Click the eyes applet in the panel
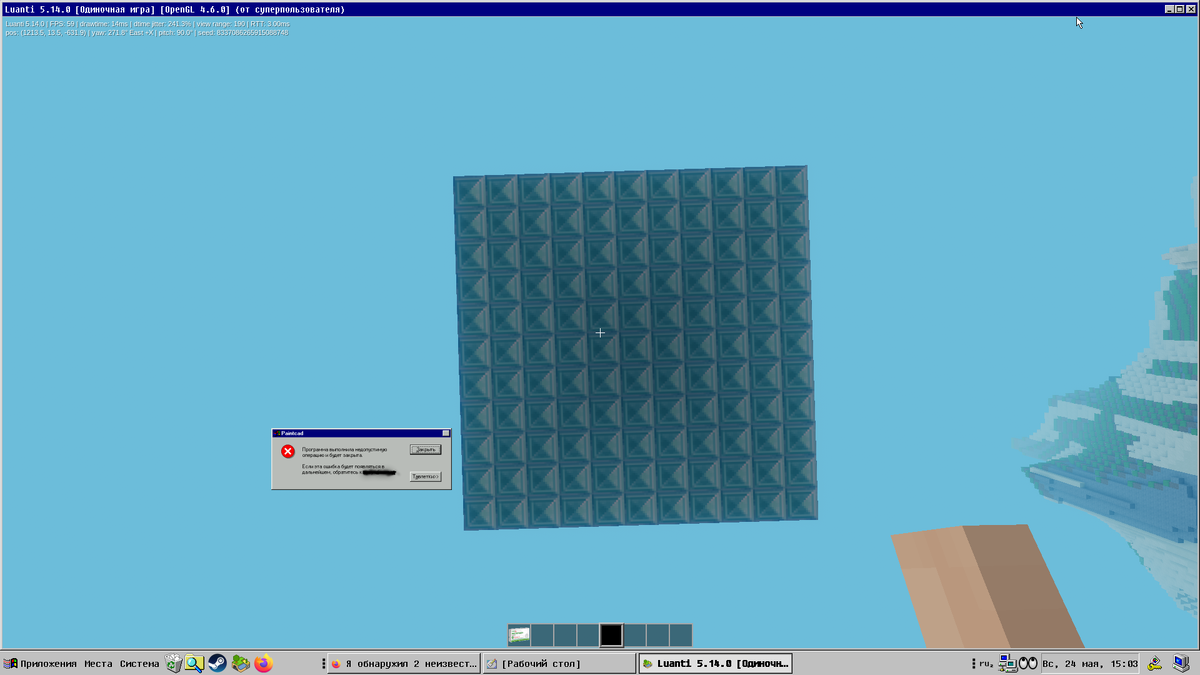Image resolution: width=1200 pixels, height=675 pixels. (x=1028, y=663)
